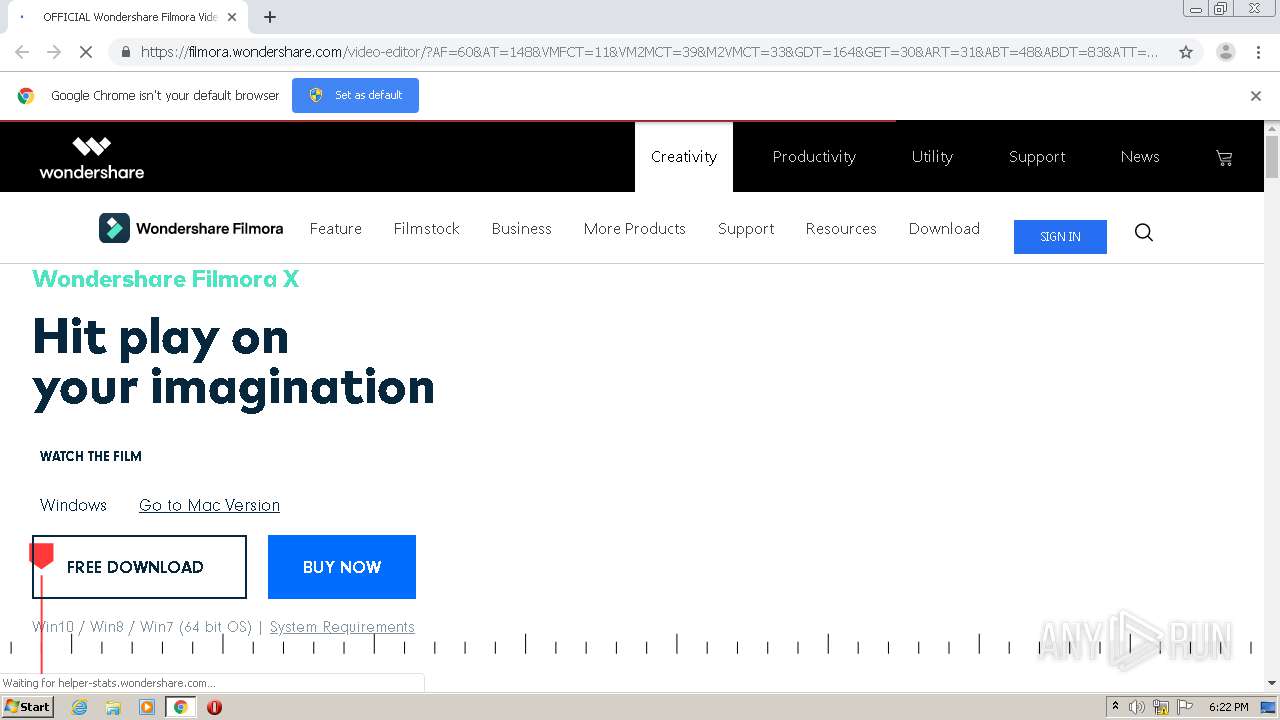Open the shopping cart icon
This screenshot has height=720, width=1280.
1224,157
